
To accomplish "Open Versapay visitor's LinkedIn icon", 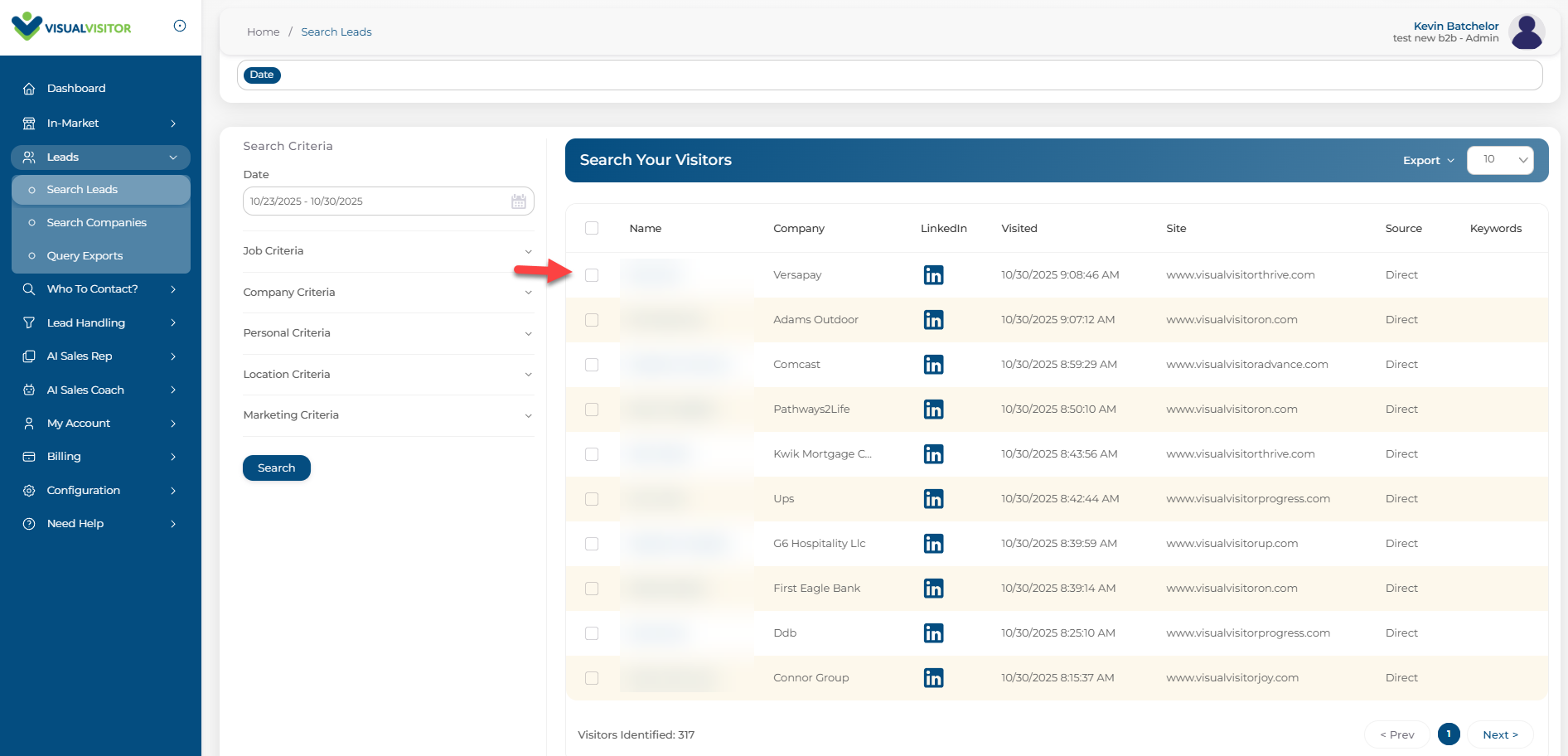I will 933,275.
